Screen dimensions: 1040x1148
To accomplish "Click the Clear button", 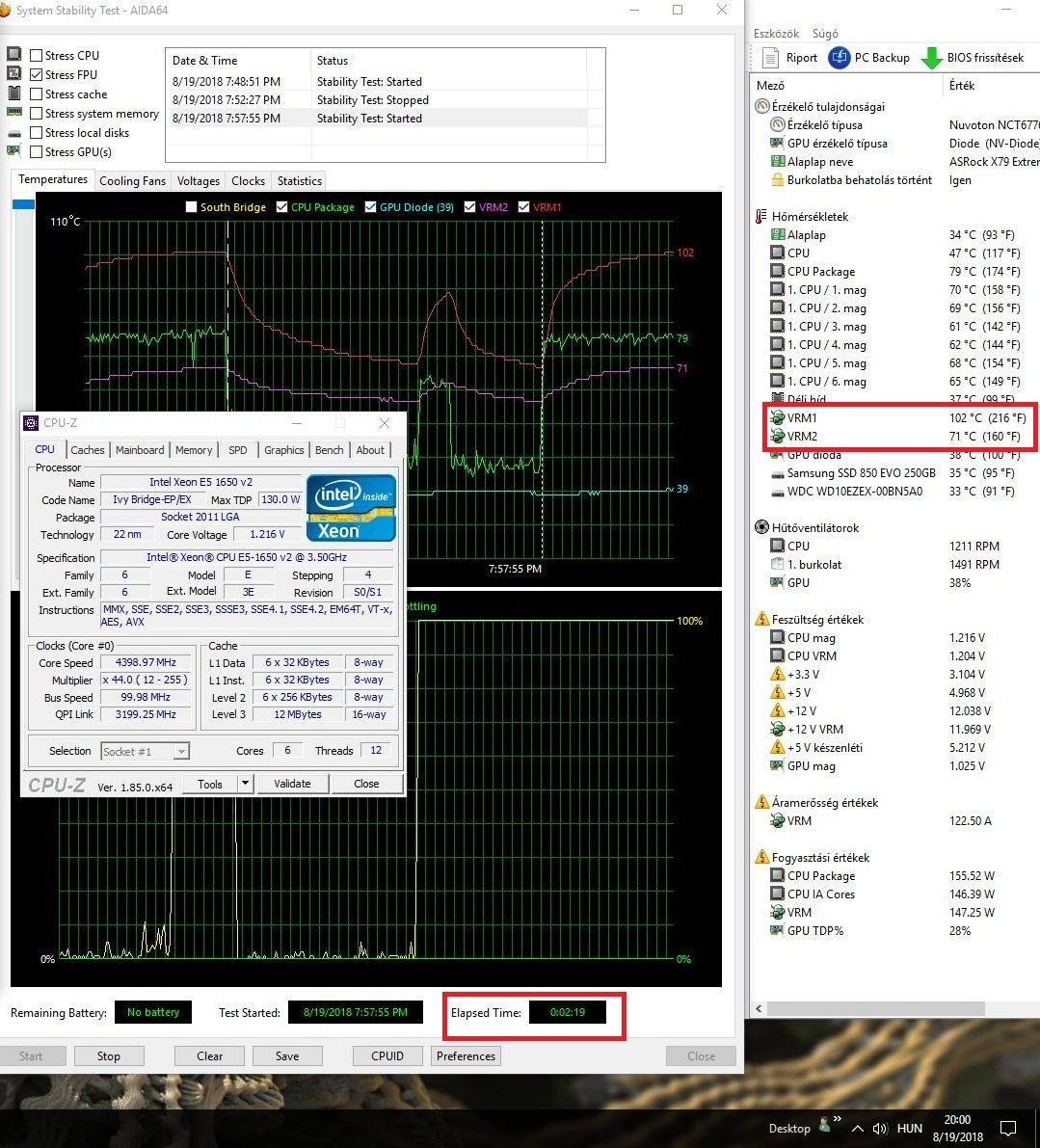I will [x=209, y=1055].
